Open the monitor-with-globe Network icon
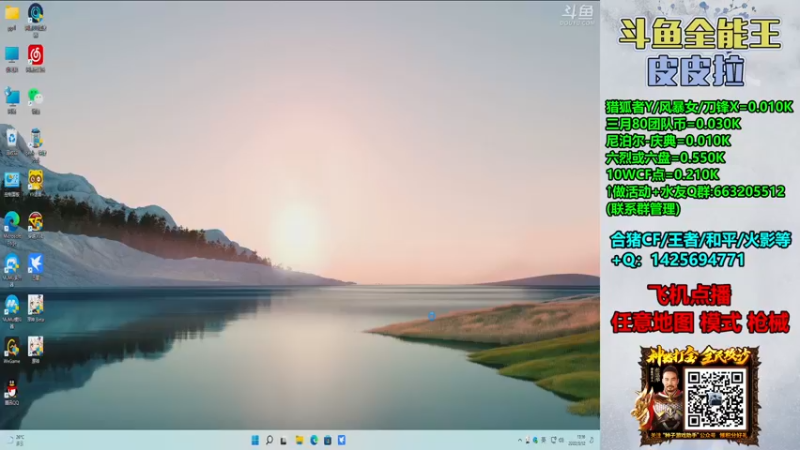Screen dimensions: 800x450 (12, 96)
